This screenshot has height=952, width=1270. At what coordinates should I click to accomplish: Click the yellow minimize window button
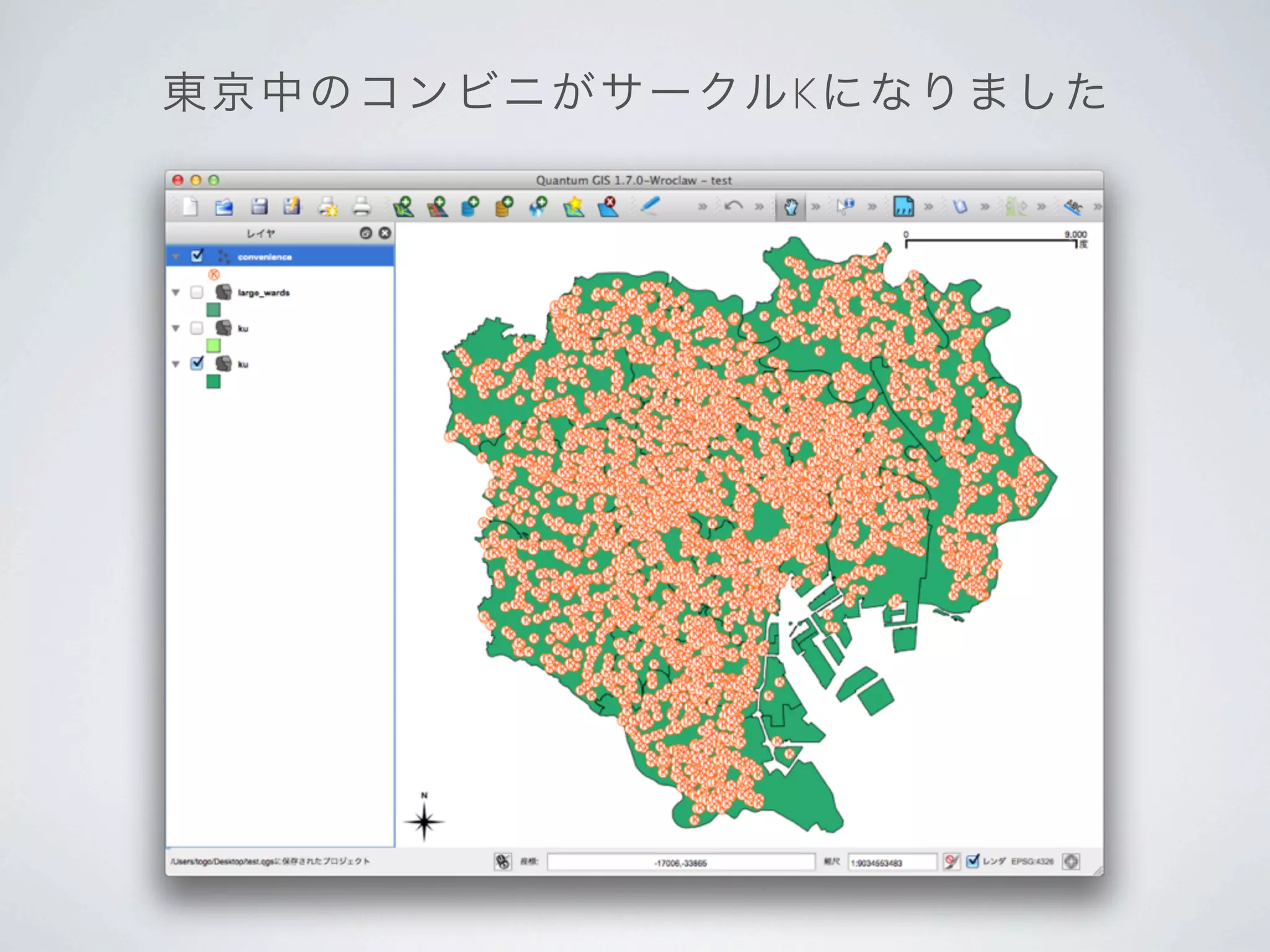[x=196, y=180]
